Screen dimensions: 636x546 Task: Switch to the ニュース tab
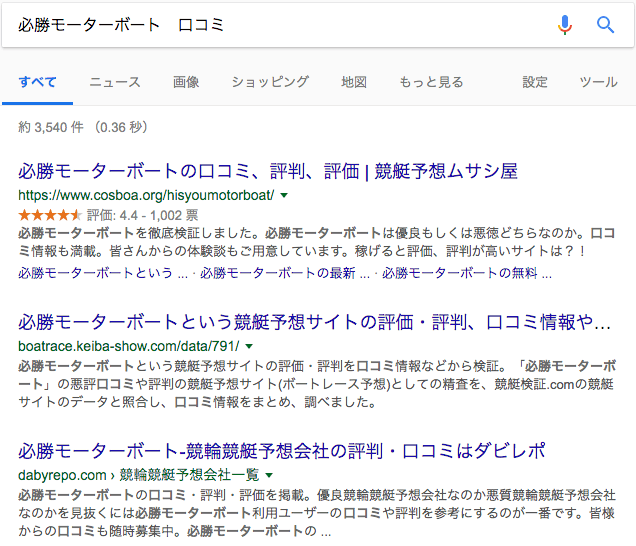click(x=115, y=82)
